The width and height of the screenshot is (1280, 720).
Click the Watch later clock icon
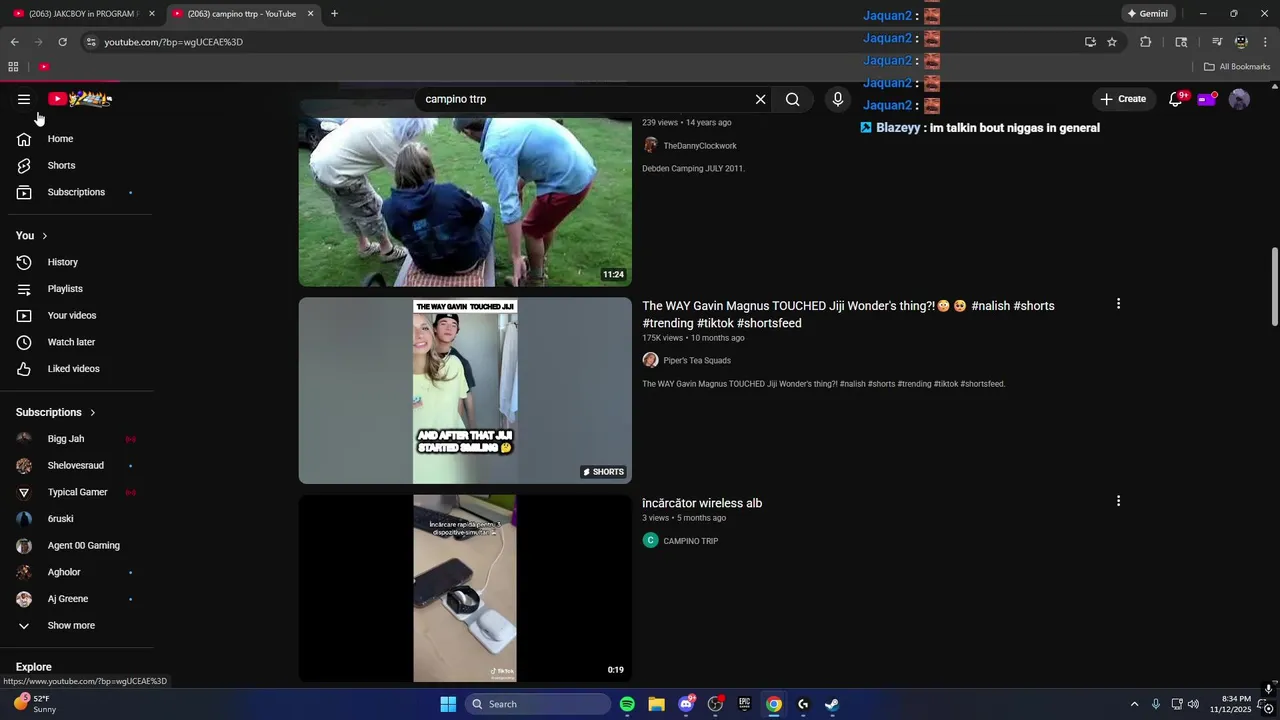pyautogui.click(x=24, y=342)
